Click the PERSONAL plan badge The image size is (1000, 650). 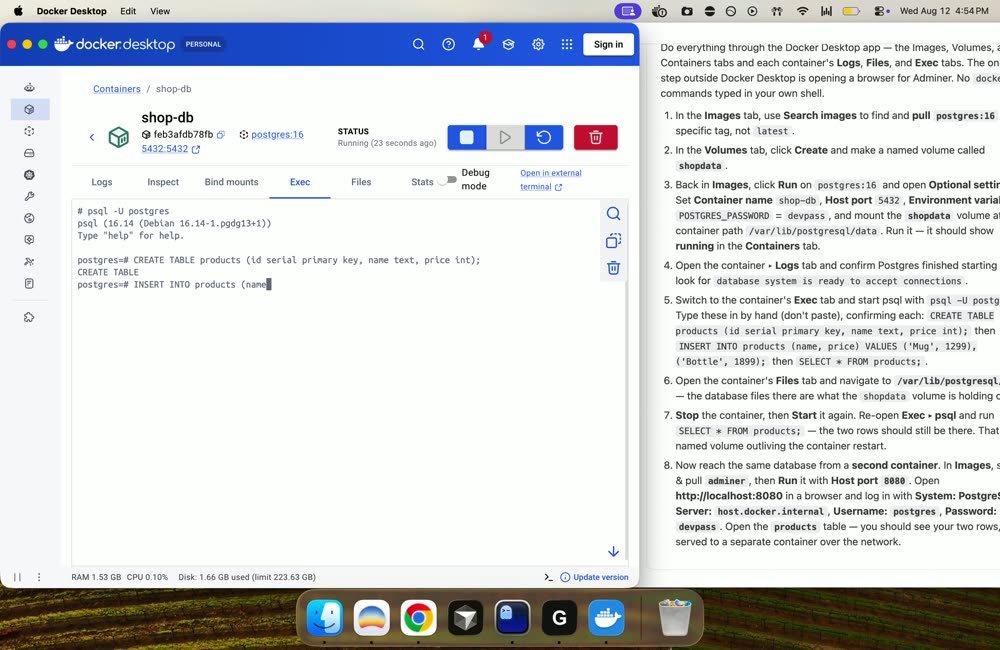[x=203, y=44]
